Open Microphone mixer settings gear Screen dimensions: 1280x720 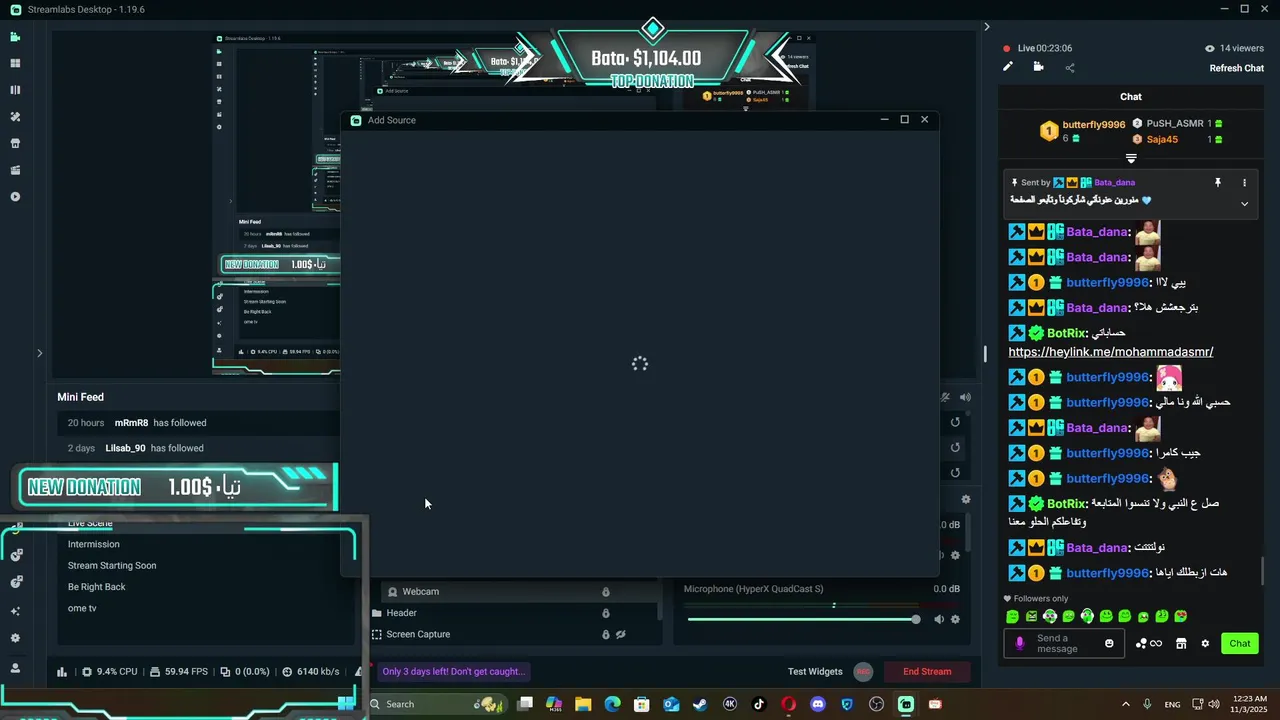click(x=955, y=619)
